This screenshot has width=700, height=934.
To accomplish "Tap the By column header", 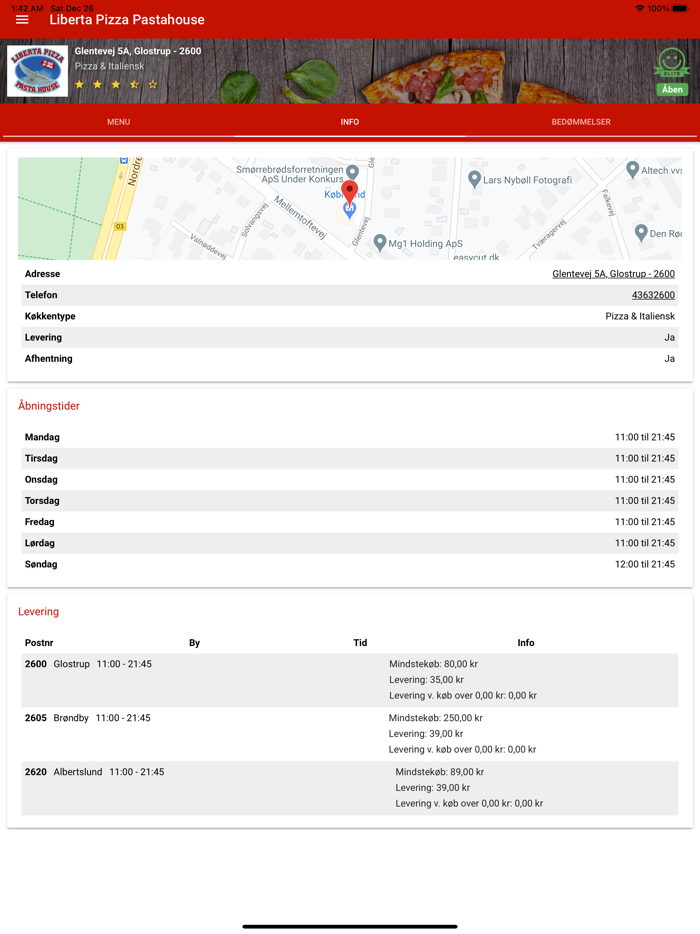I will coord(194,643).
